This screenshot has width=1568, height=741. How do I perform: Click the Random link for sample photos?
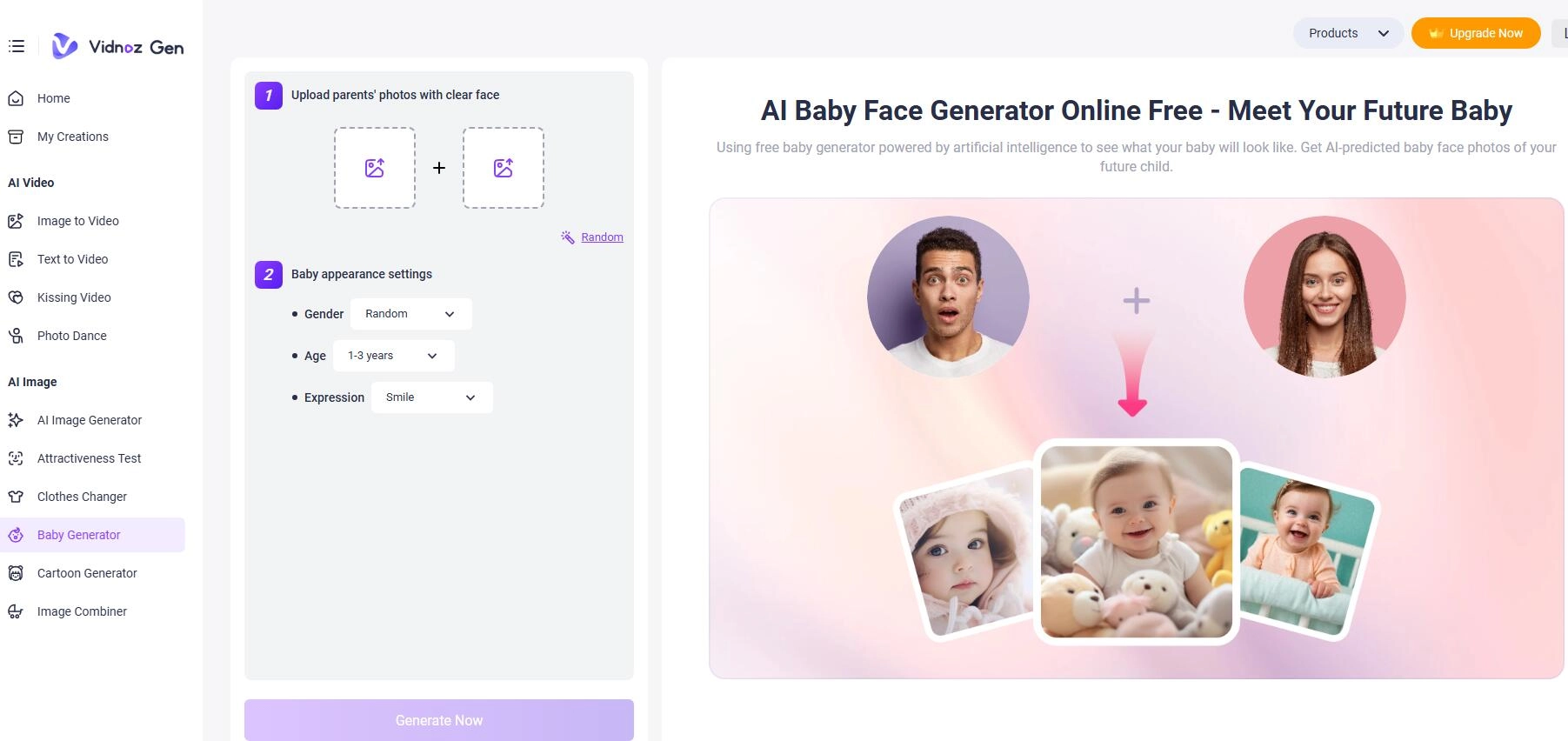point(602,237)
